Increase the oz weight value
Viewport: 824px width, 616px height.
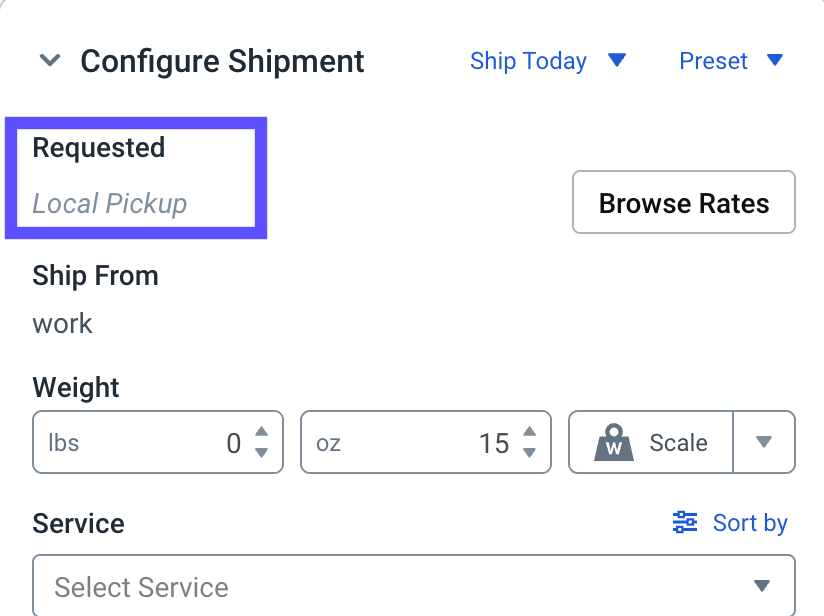coord(530,433)
